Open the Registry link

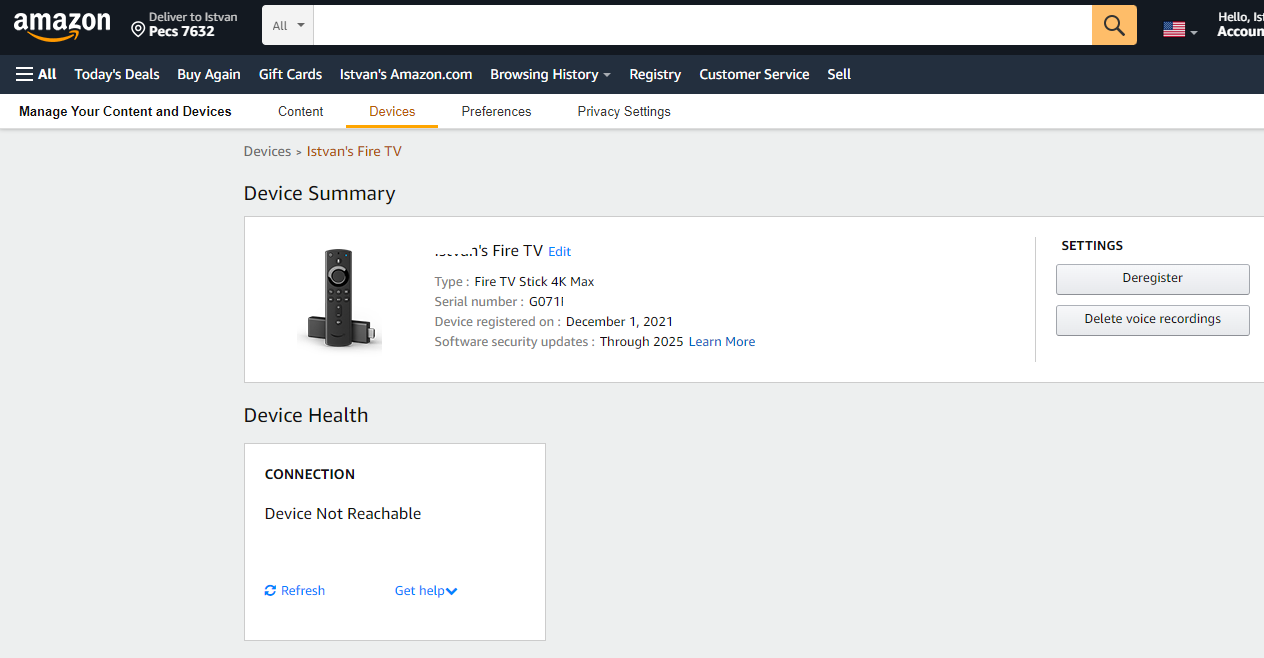tap(655, 74)
